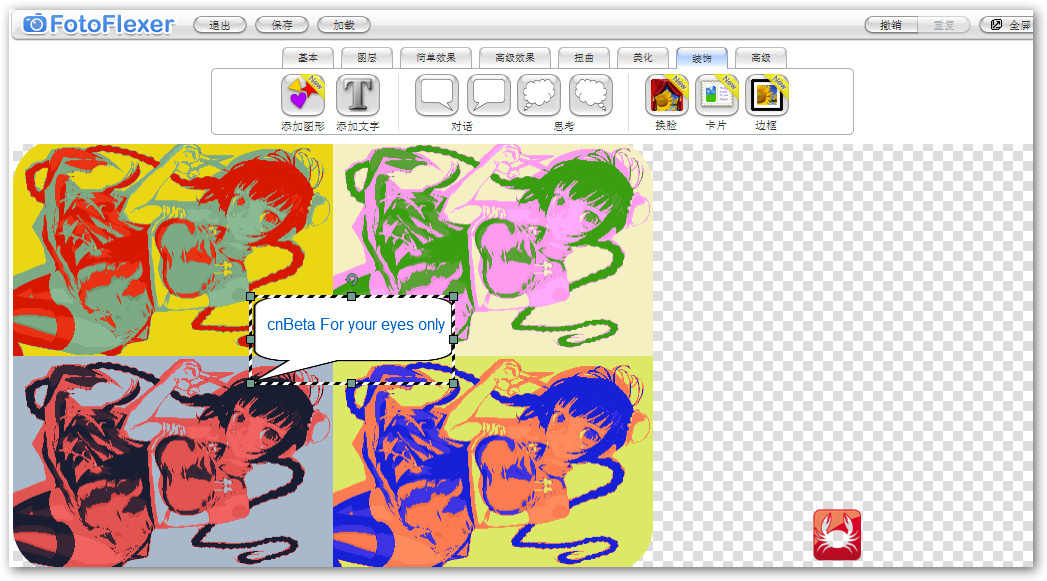Screen dimensions: 1047x581
Task: Open the 高级效果 advanced effects tab
Action: pyautogui.click(x=515, y=58)
